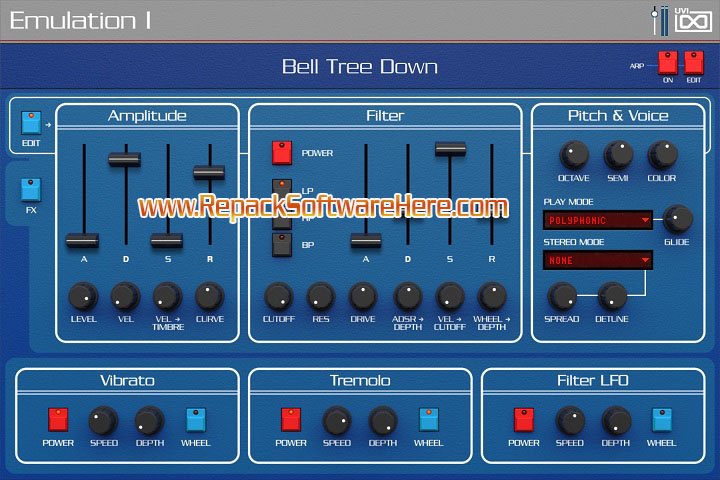The width and height of the screenshot is (720, 480).
Task: Click the Vibrato DEPTH knob
Action: click(x=149, y=420)
